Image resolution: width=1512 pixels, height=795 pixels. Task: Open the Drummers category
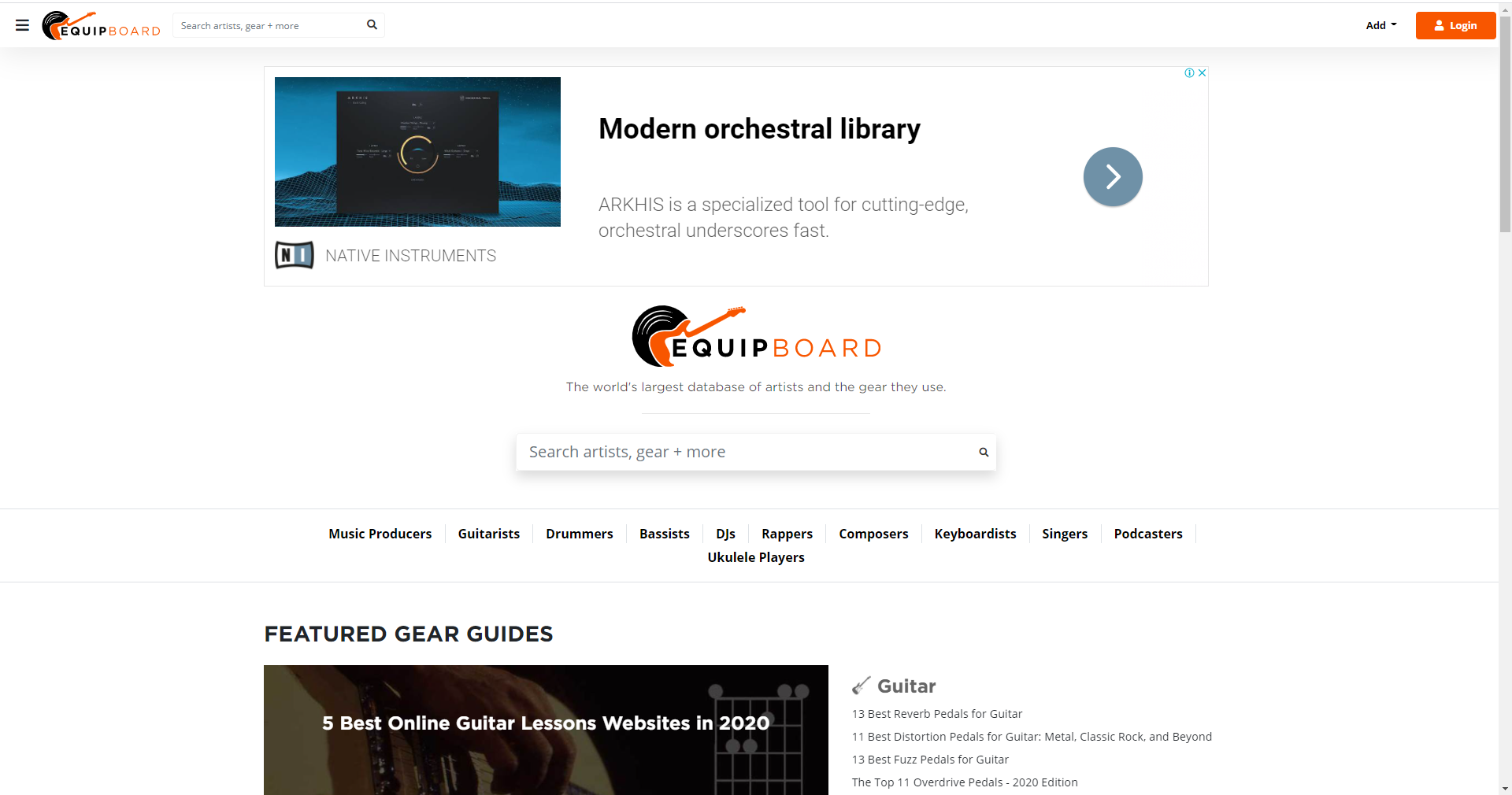(580, 534)
